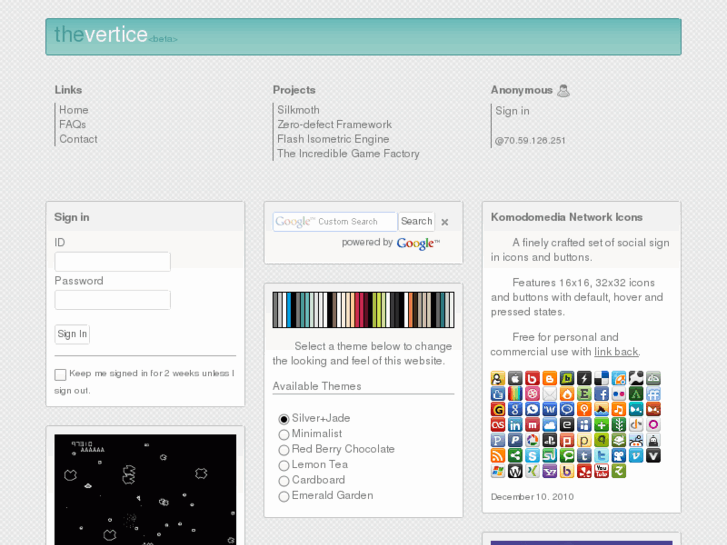Click the red Last.fm icon

498,424
